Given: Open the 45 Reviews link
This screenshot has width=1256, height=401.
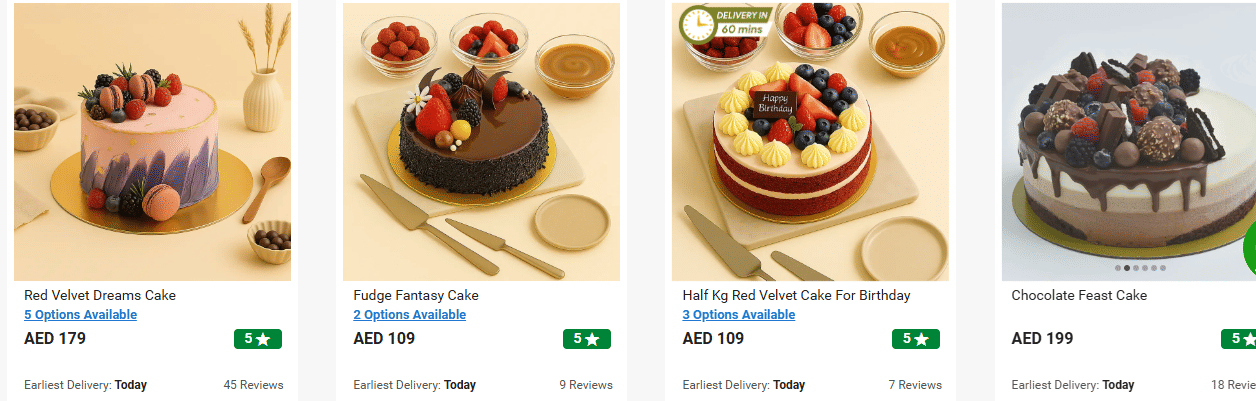Looking at the screenshot, I should 254,385.
